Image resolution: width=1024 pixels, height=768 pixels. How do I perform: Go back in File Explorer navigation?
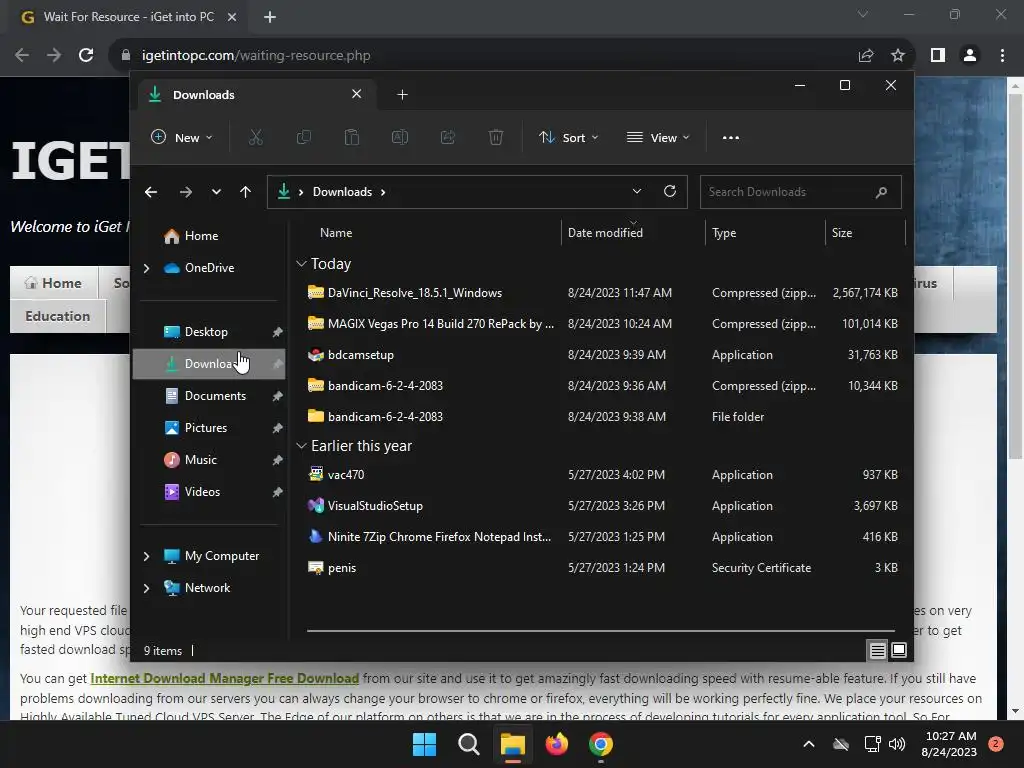tap(151, 192)
